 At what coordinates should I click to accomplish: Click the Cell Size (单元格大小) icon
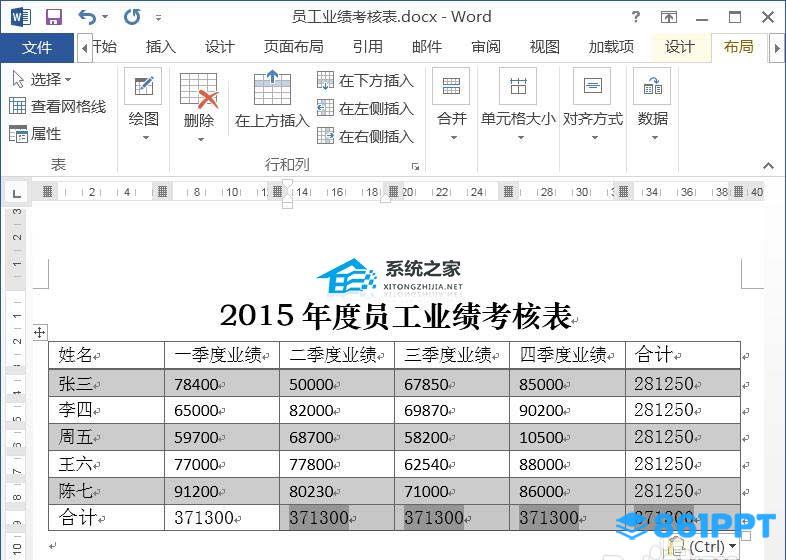(518, 86)
